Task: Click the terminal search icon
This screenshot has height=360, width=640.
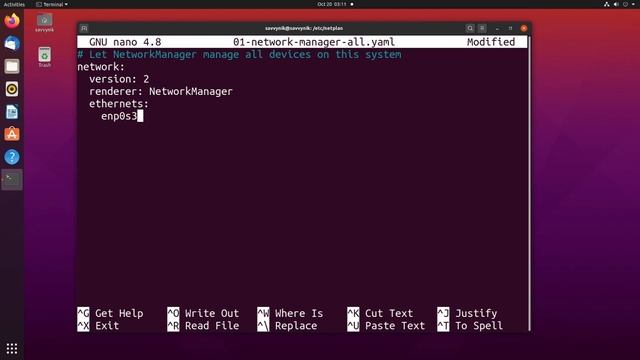Action: coord(470,28)
